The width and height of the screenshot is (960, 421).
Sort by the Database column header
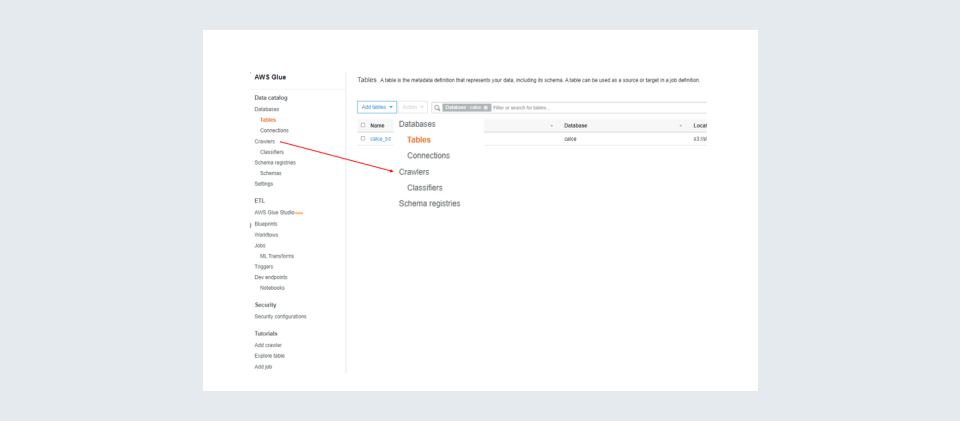576,125
